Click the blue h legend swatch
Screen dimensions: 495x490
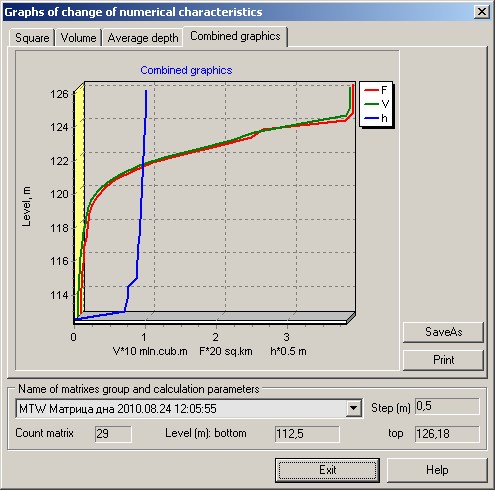371,118
